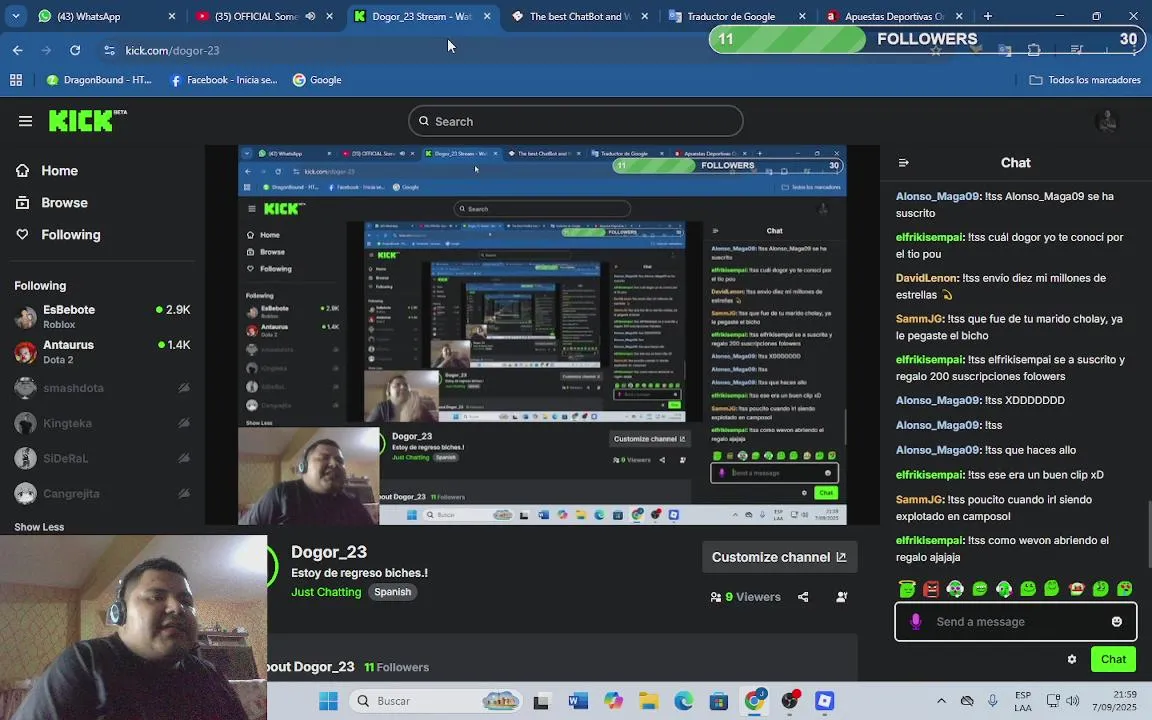Open OneDrive cloud icon in system tray
The height and width of the screenshot is (720, 1152).
coord(967,701)
